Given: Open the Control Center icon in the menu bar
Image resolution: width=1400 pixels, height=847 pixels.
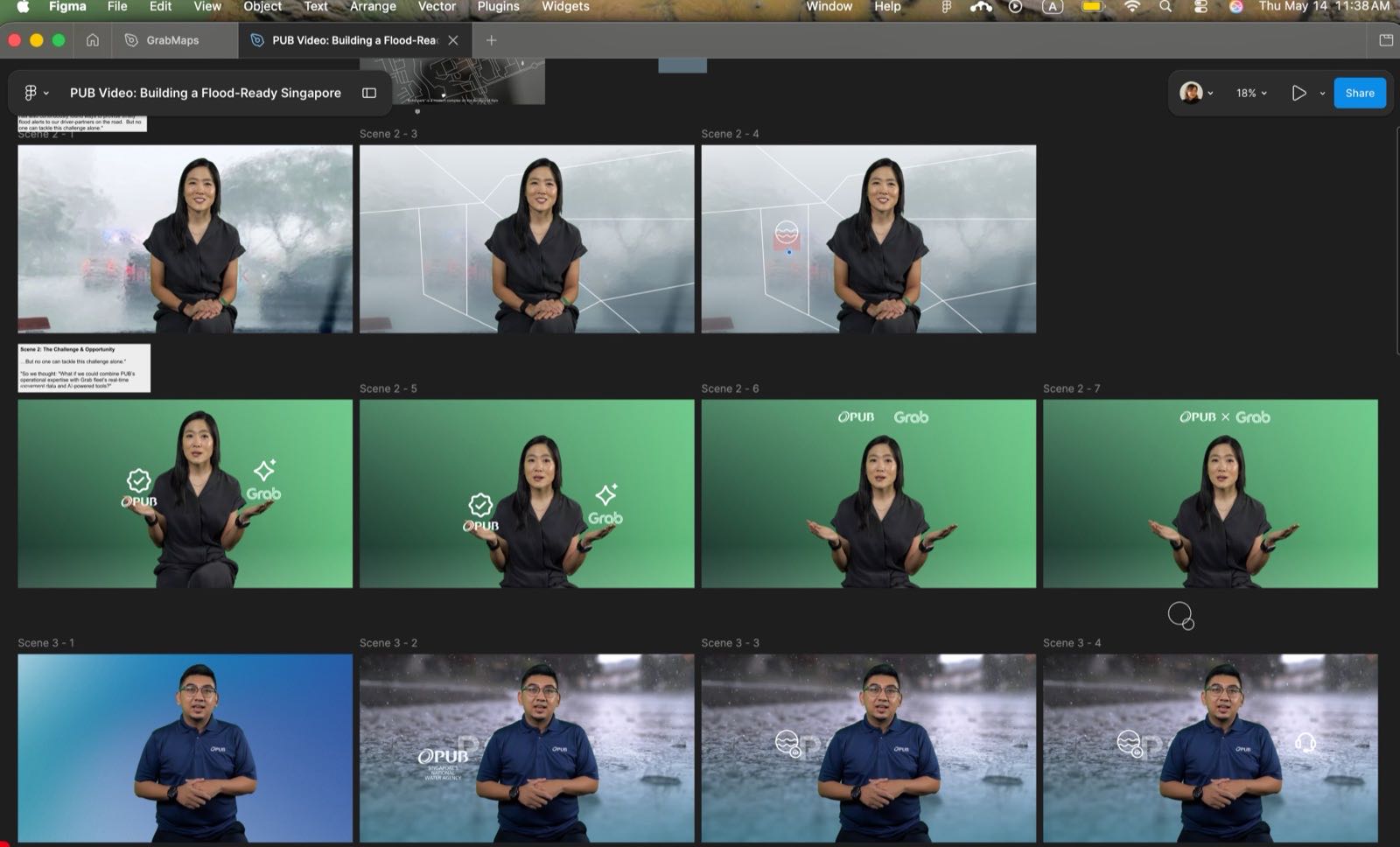Looking at the screenshot, I should coord(1200,6).
